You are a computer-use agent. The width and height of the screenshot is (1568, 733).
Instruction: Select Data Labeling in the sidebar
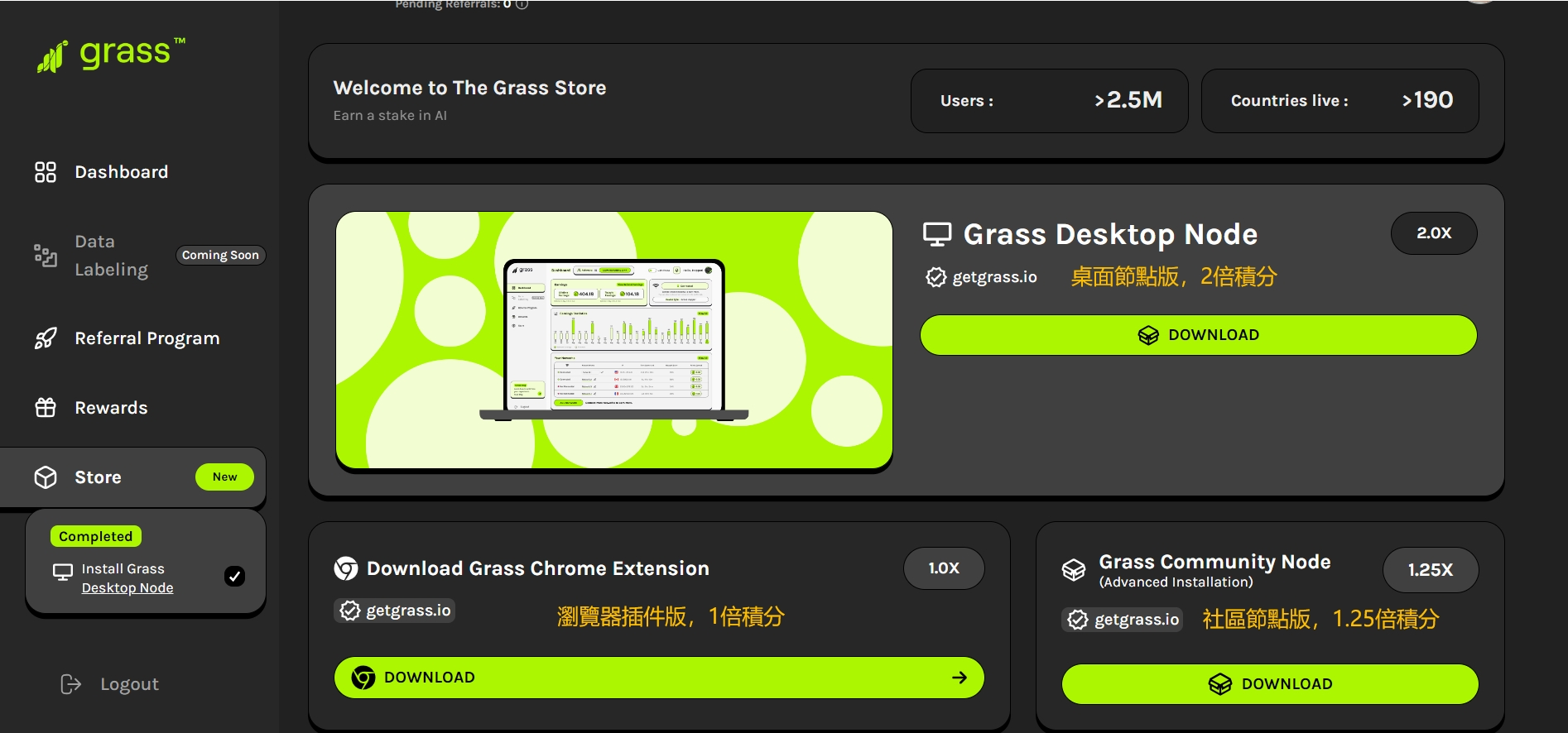[x=111, y=256]
